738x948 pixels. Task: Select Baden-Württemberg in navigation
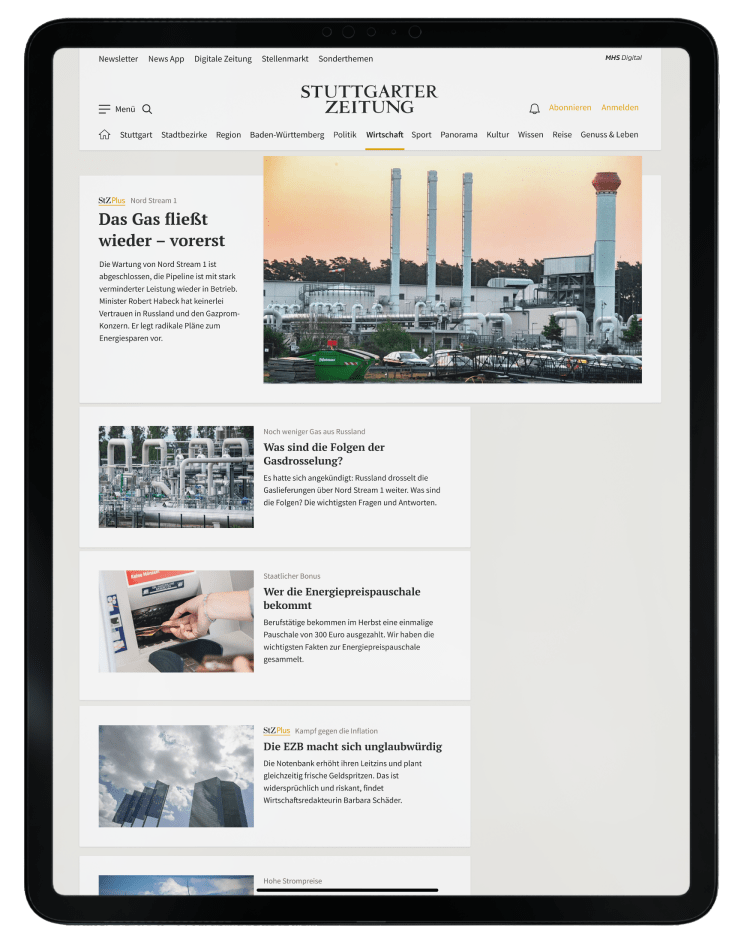coord(287,134)
